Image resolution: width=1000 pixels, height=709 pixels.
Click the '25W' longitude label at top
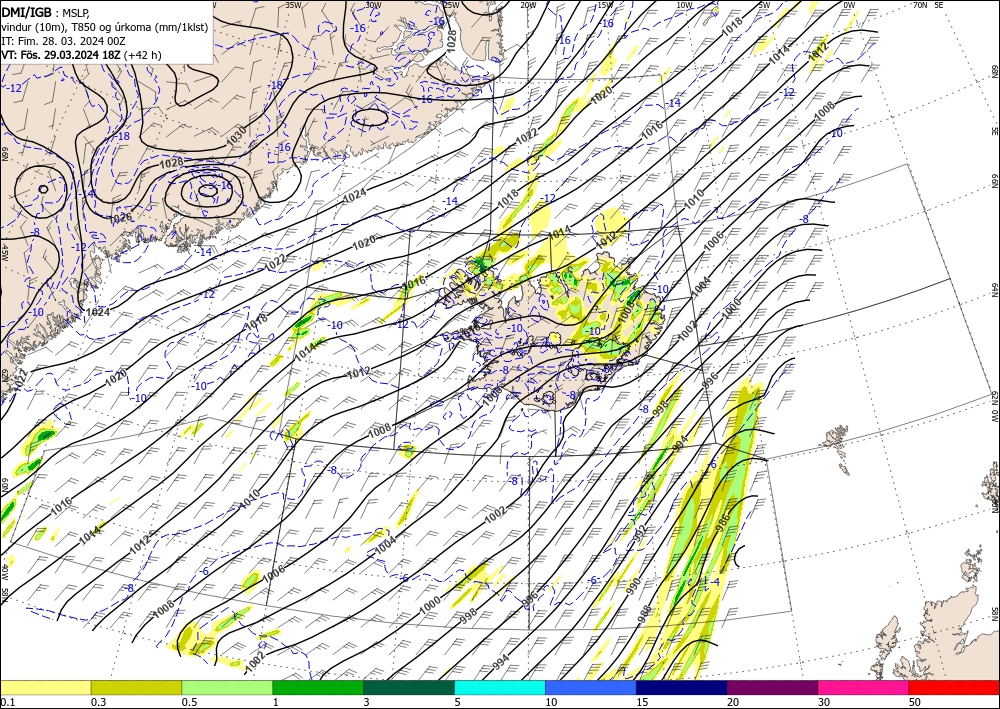(x=451, y=5)
